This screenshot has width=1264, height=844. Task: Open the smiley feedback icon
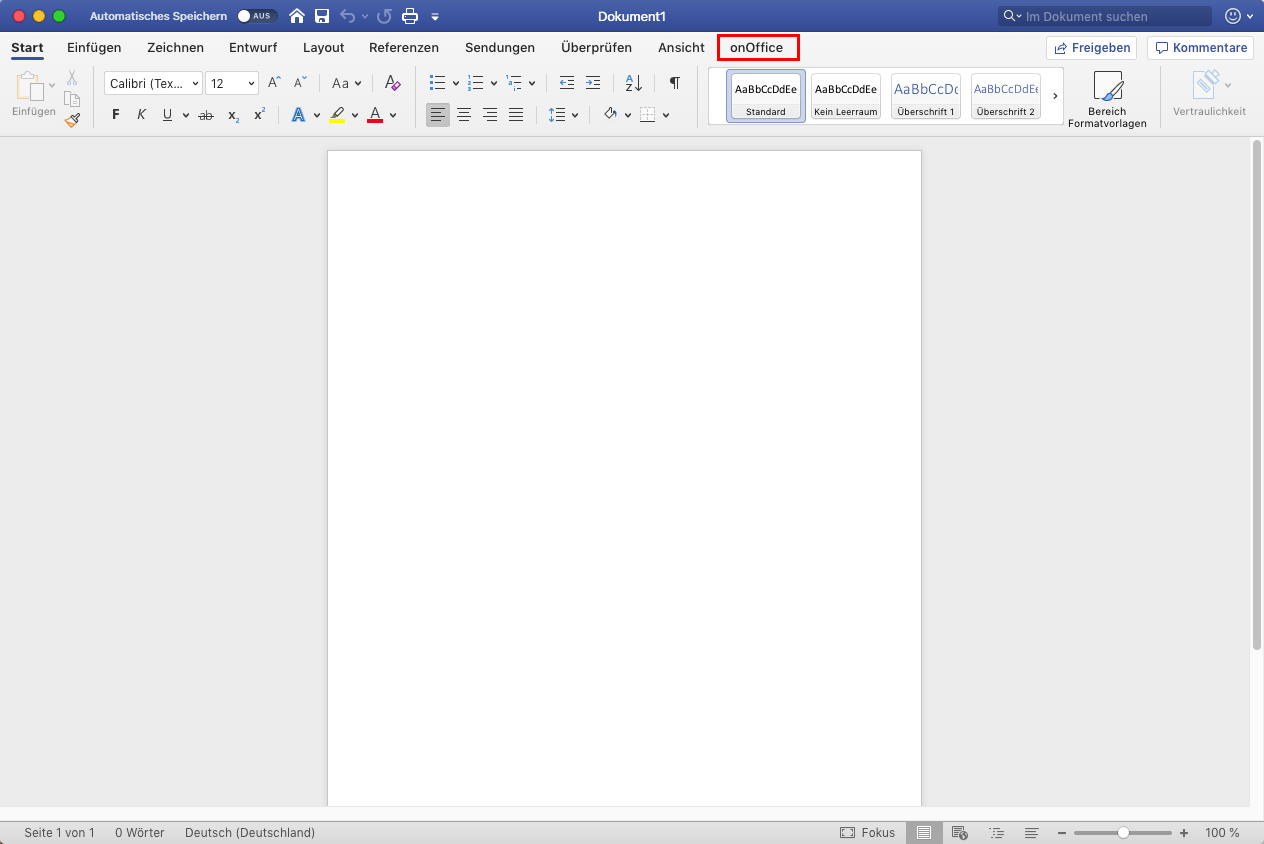click(1233, 16)
